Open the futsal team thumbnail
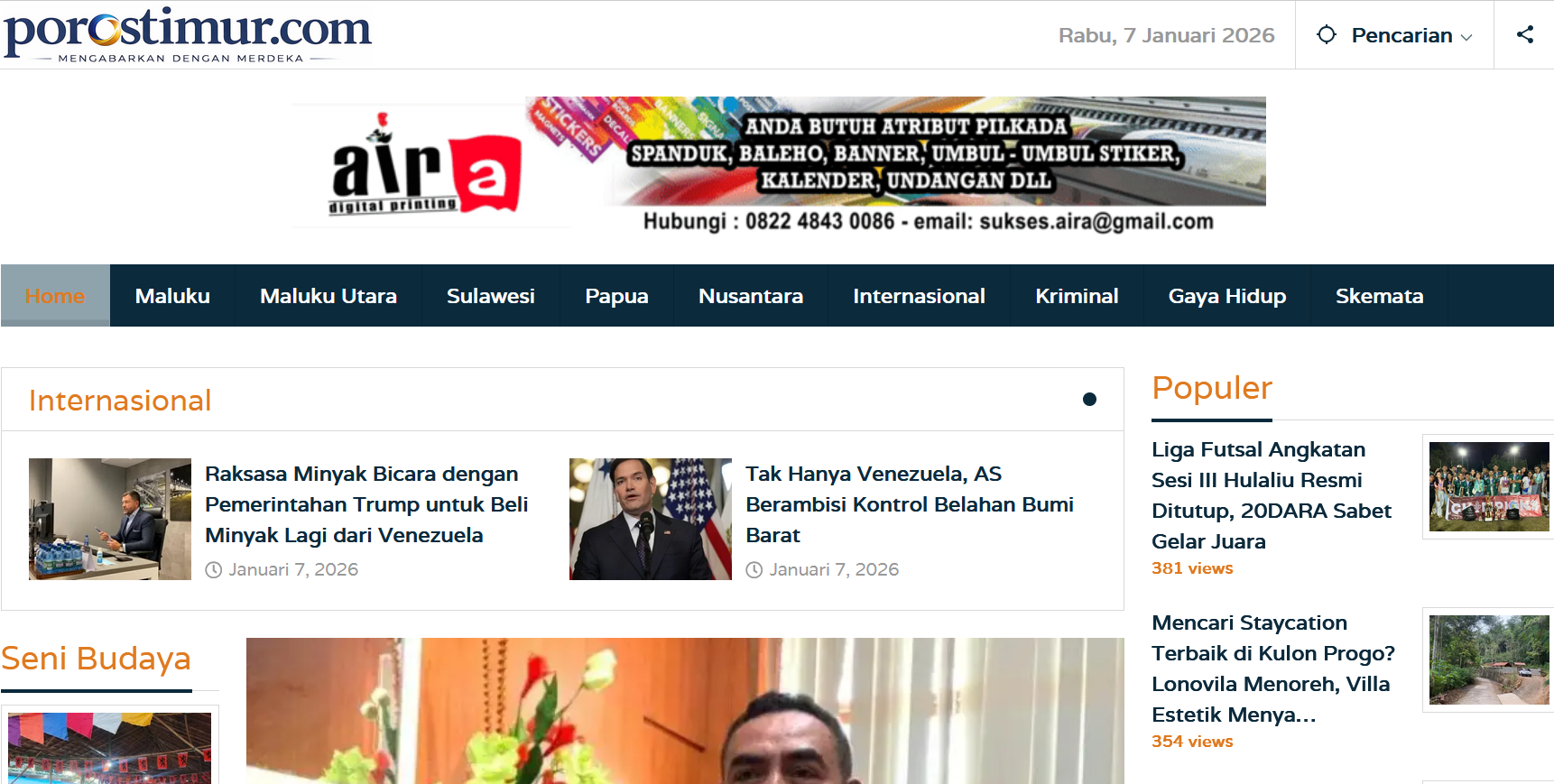 click(x=1489, y=486)
